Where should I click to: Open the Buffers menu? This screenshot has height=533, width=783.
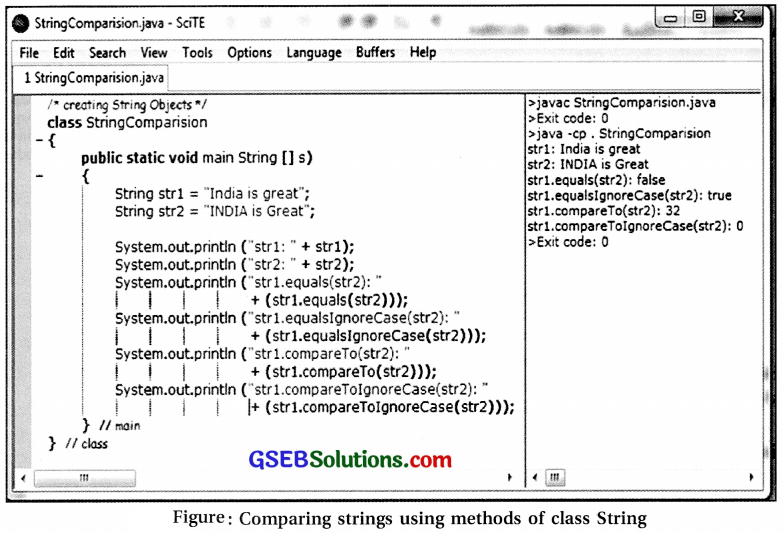coord(376,52)
